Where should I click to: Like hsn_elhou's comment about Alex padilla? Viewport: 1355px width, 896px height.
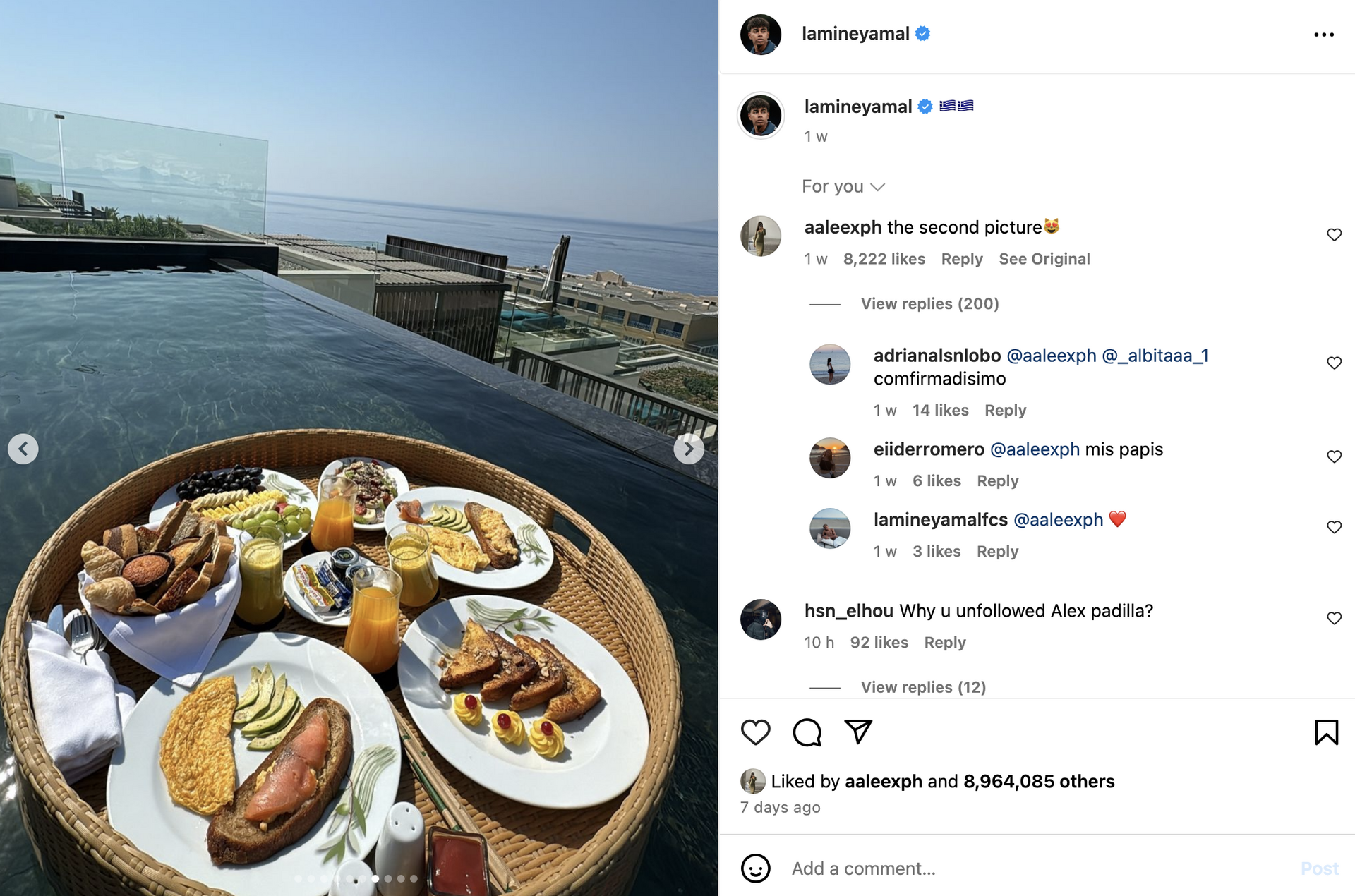click(1334, 619)
